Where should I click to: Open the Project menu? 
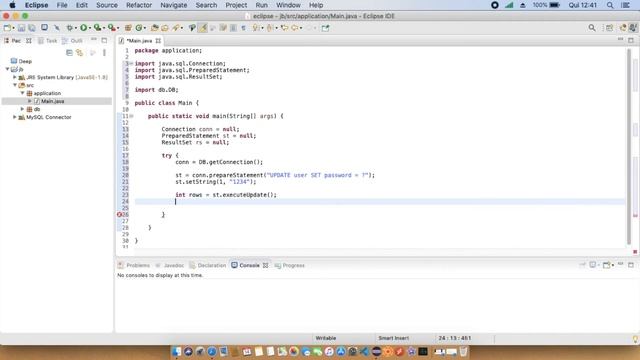(236, 5)
